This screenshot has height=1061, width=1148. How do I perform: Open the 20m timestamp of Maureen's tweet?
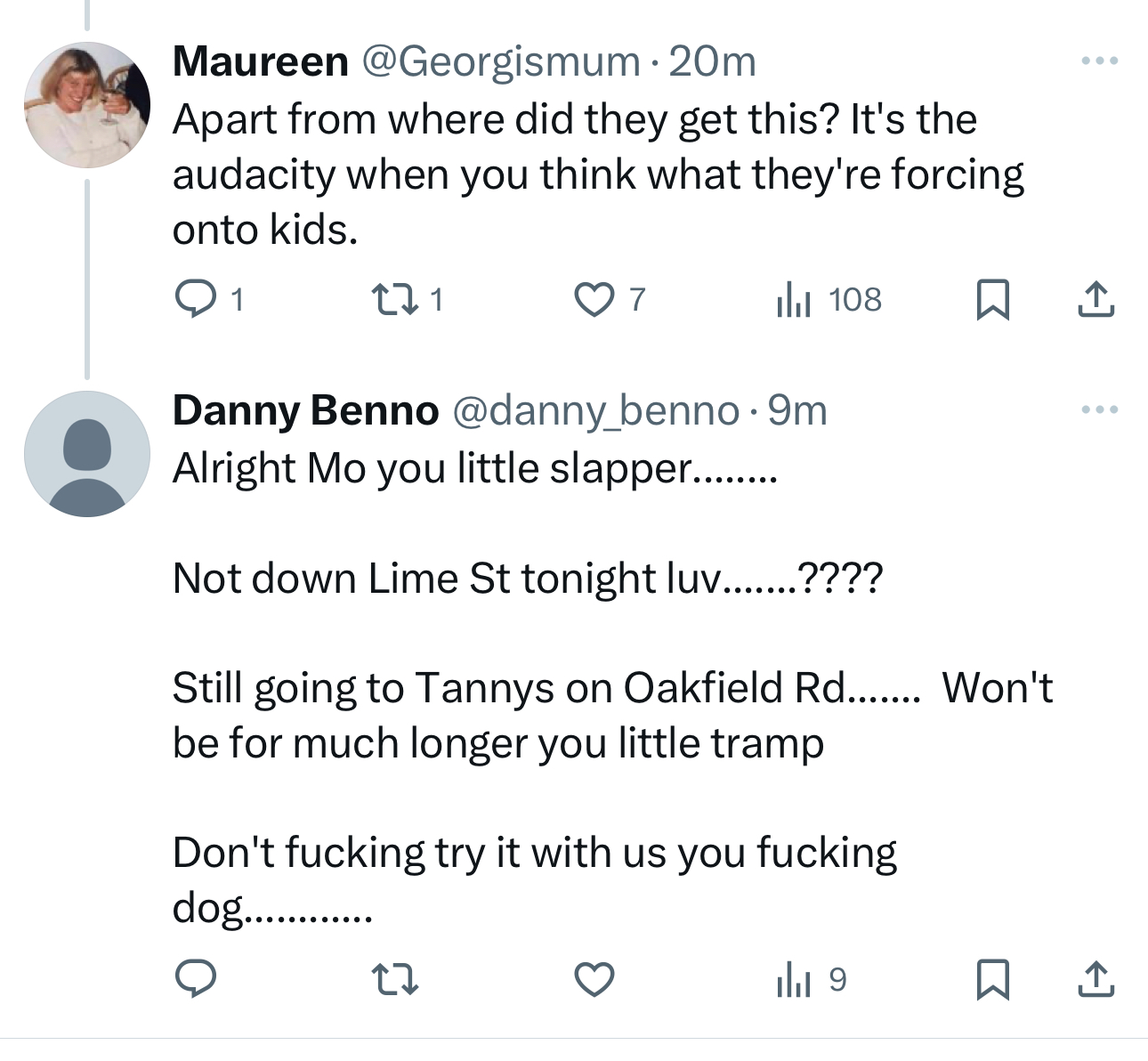712,61
